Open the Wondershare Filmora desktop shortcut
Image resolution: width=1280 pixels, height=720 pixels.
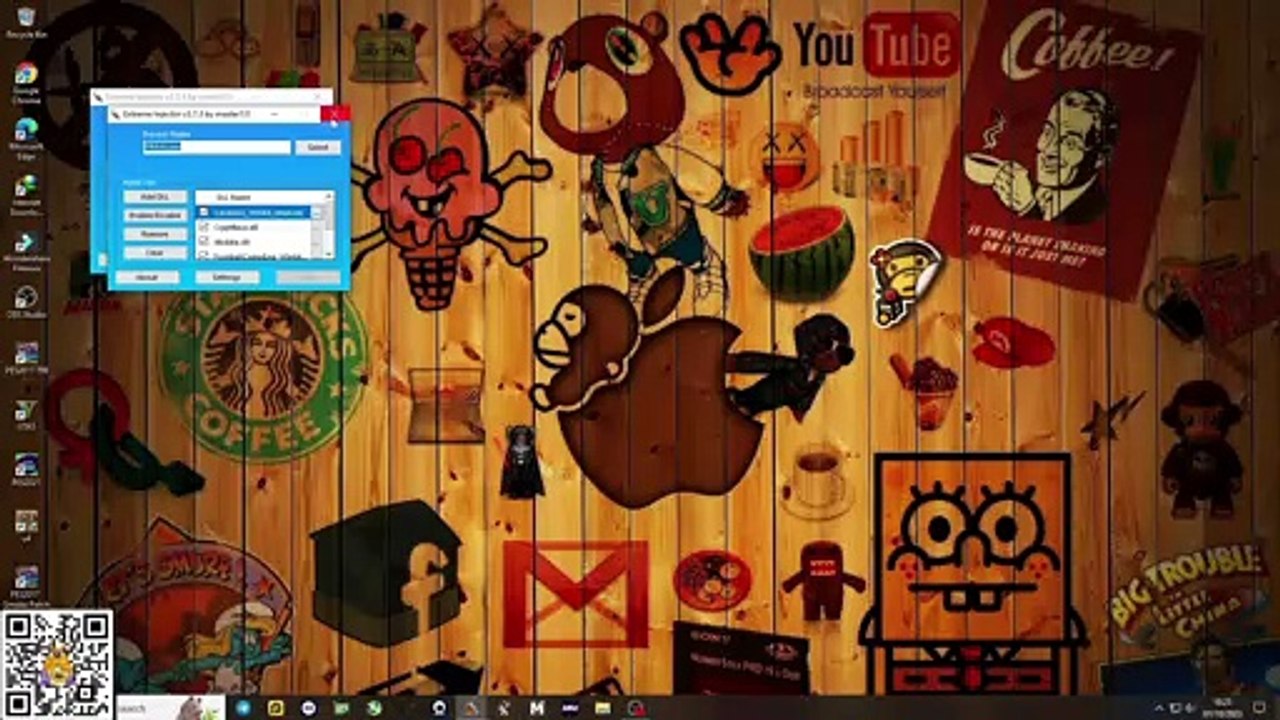coord(25,249)
